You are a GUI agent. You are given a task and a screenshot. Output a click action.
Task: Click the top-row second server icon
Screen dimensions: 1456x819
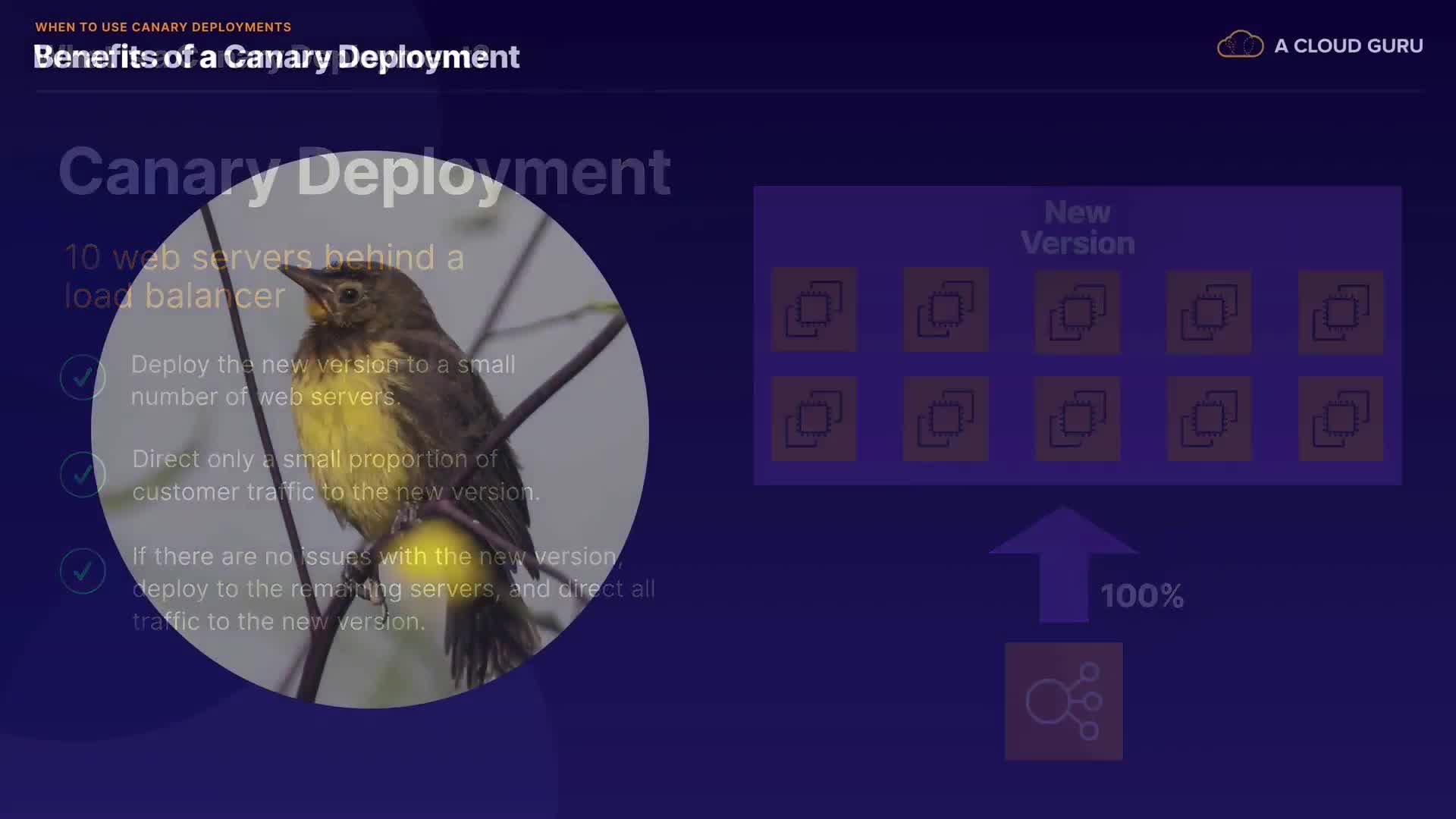coord(946,309)
